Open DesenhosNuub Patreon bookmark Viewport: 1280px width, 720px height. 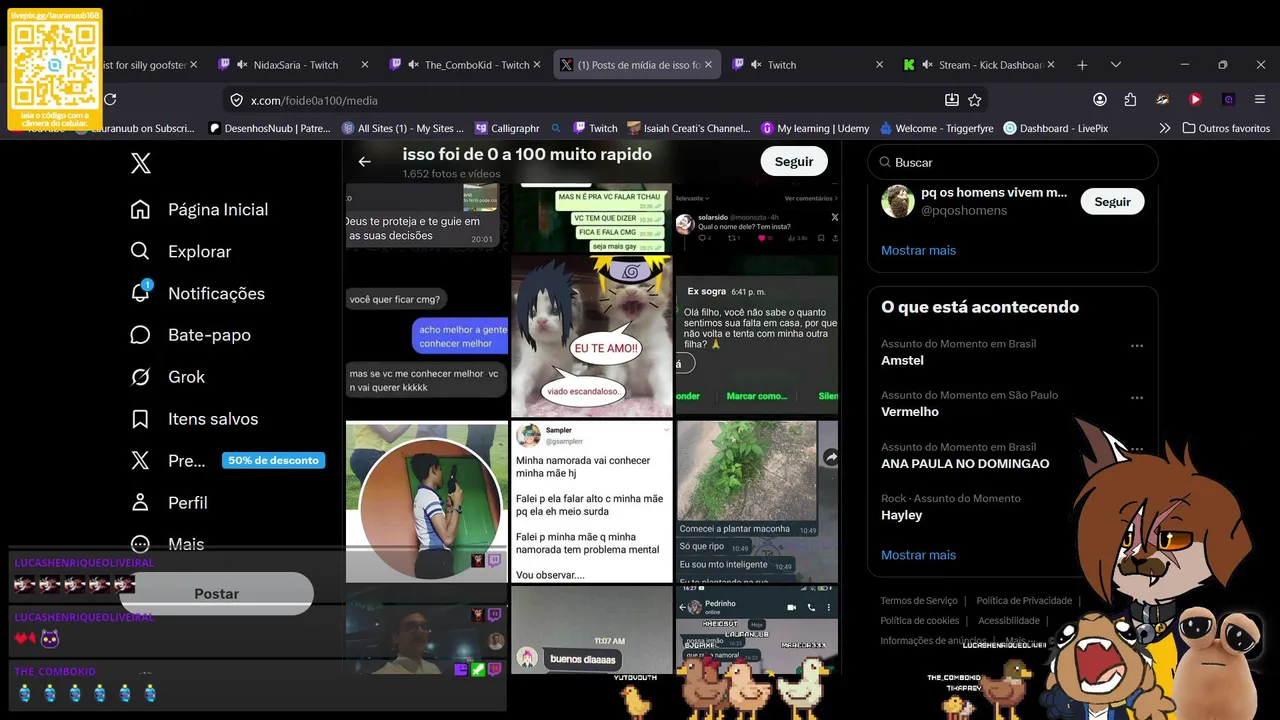[270, 128]
